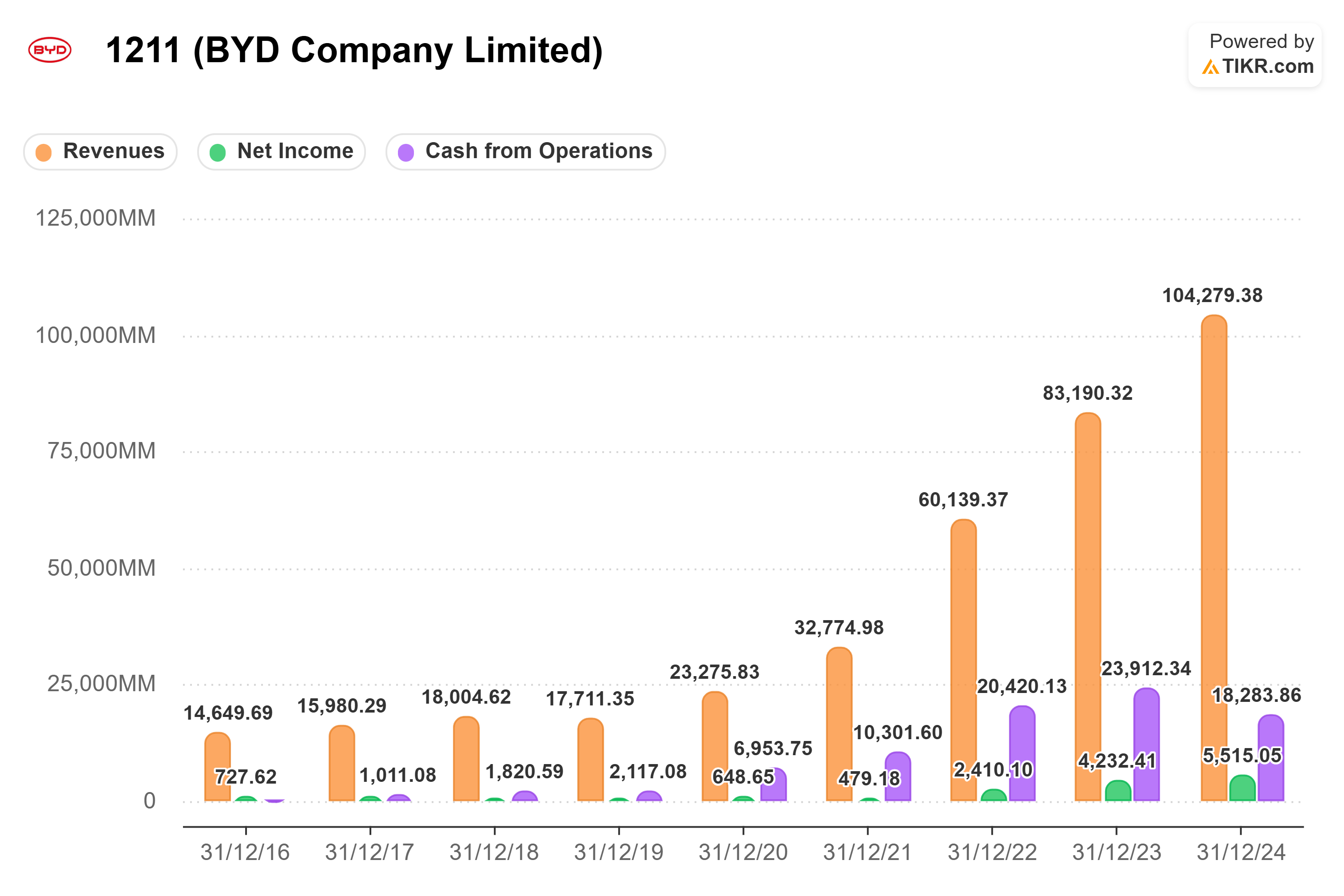The width and height of the screenshot is (1344, 896).
Task: Click the 125,000MM y-axis label
Action: pyautogui.click(x=95, y=218)
